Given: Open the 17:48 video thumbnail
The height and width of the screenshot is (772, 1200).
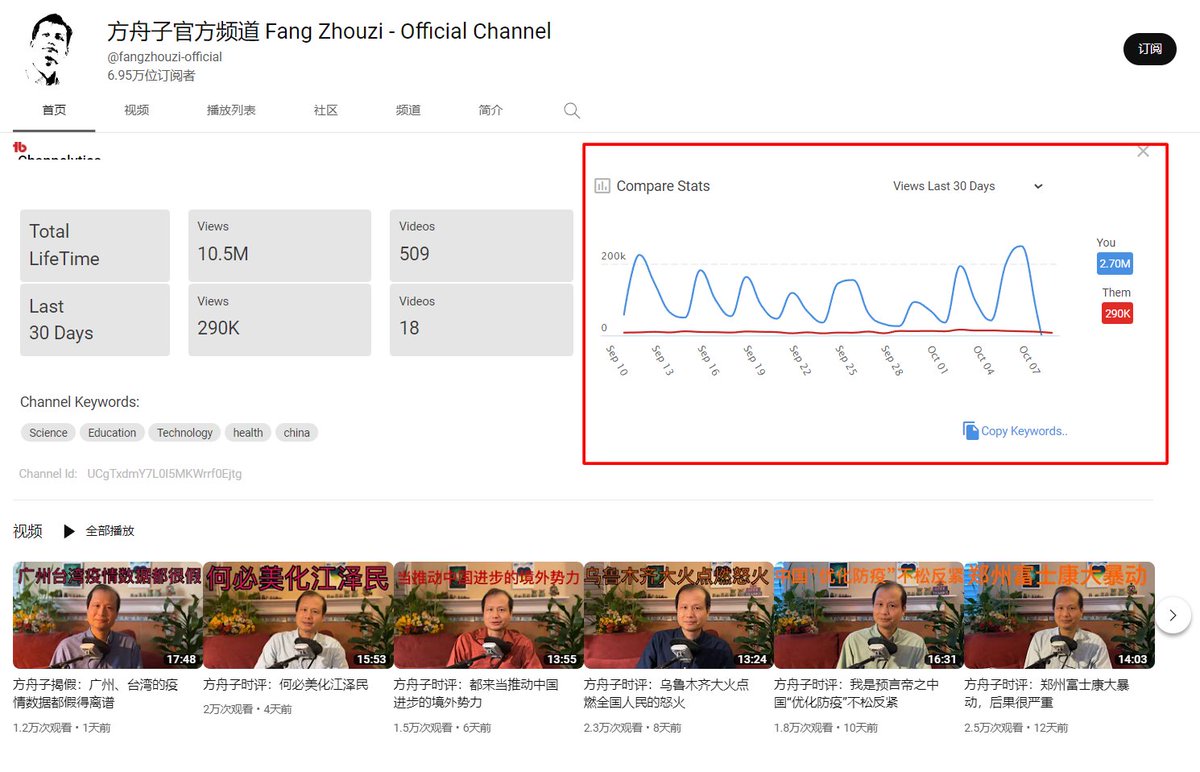Looking at the screenshot, I should click(107, 615).
